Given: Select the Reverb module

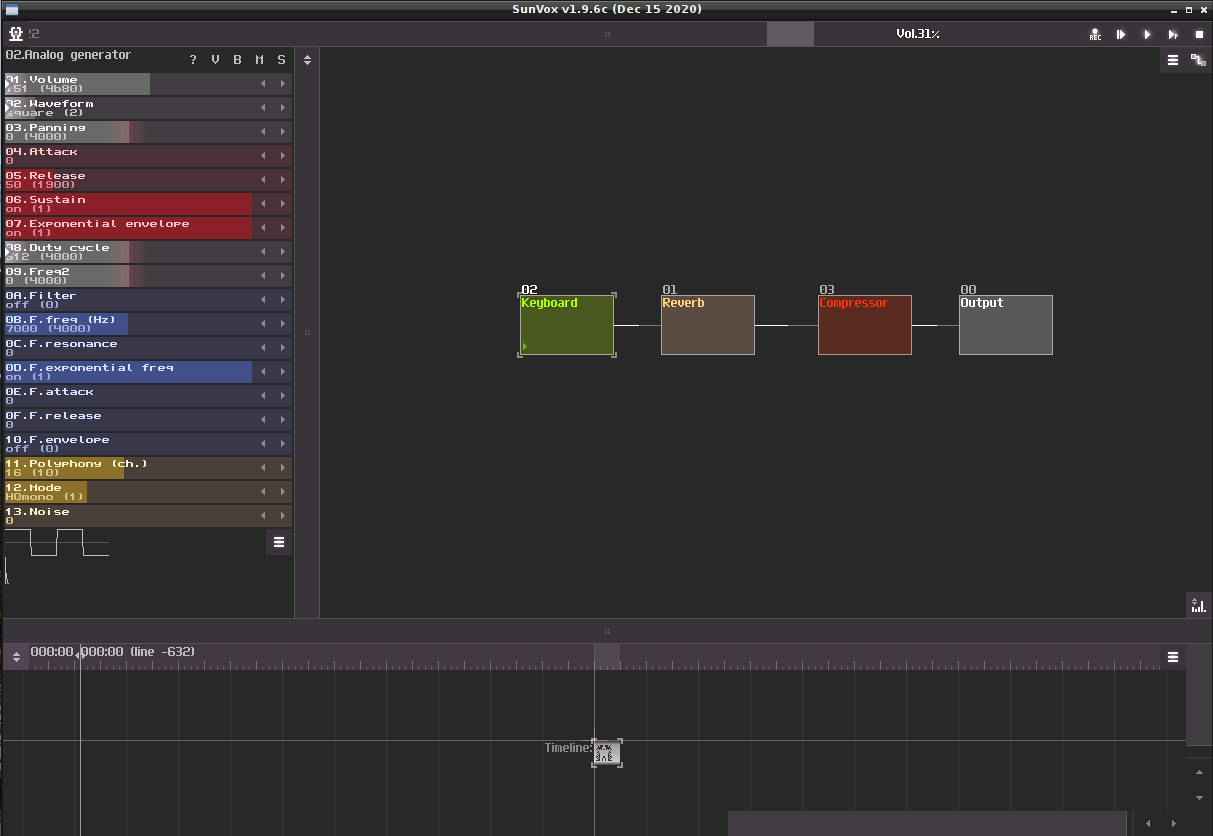Looking at the screenshot, I should pos(708,325).
